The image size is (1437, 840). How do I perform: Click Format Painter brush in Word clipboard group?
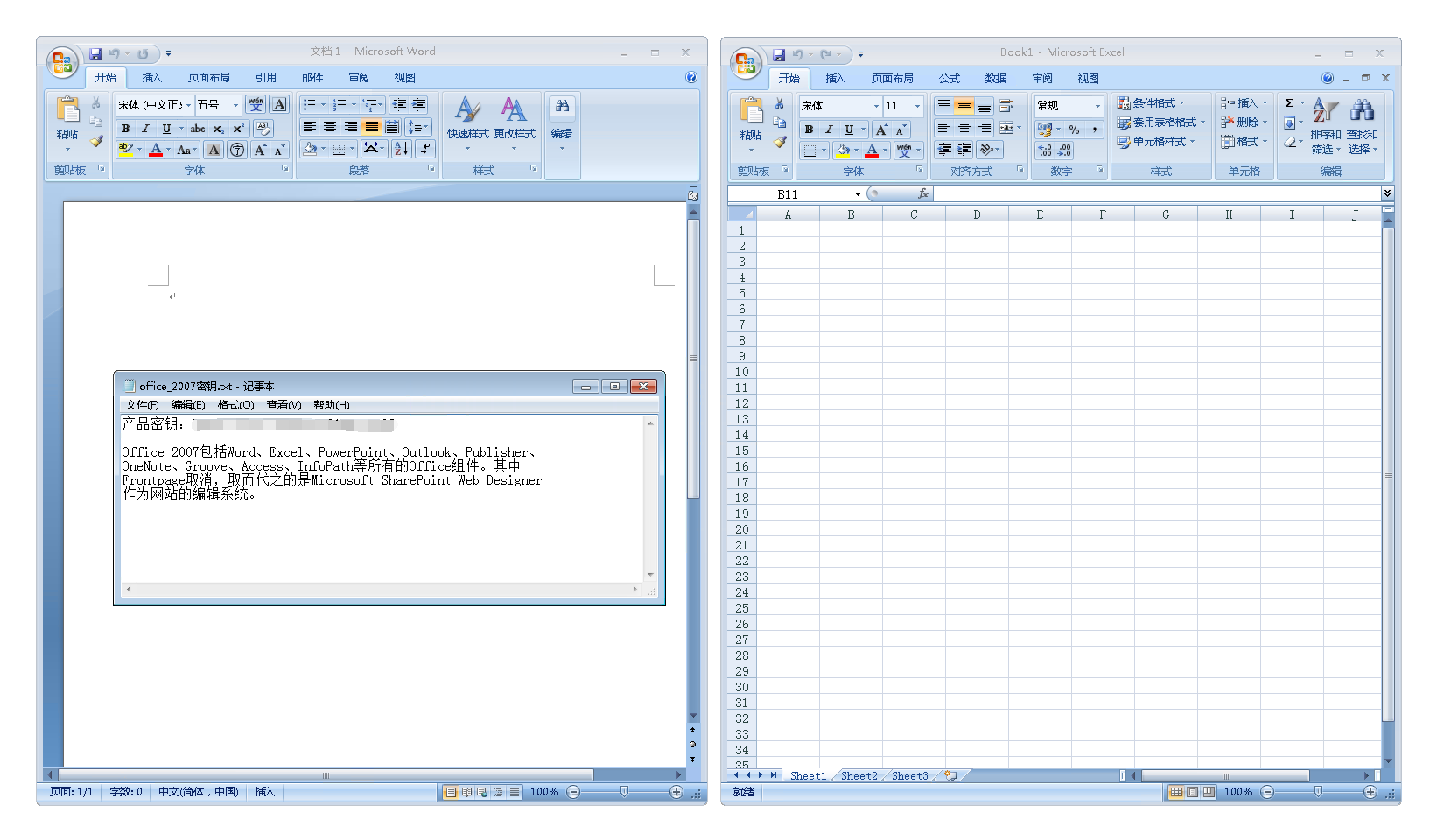click(96, 141)
